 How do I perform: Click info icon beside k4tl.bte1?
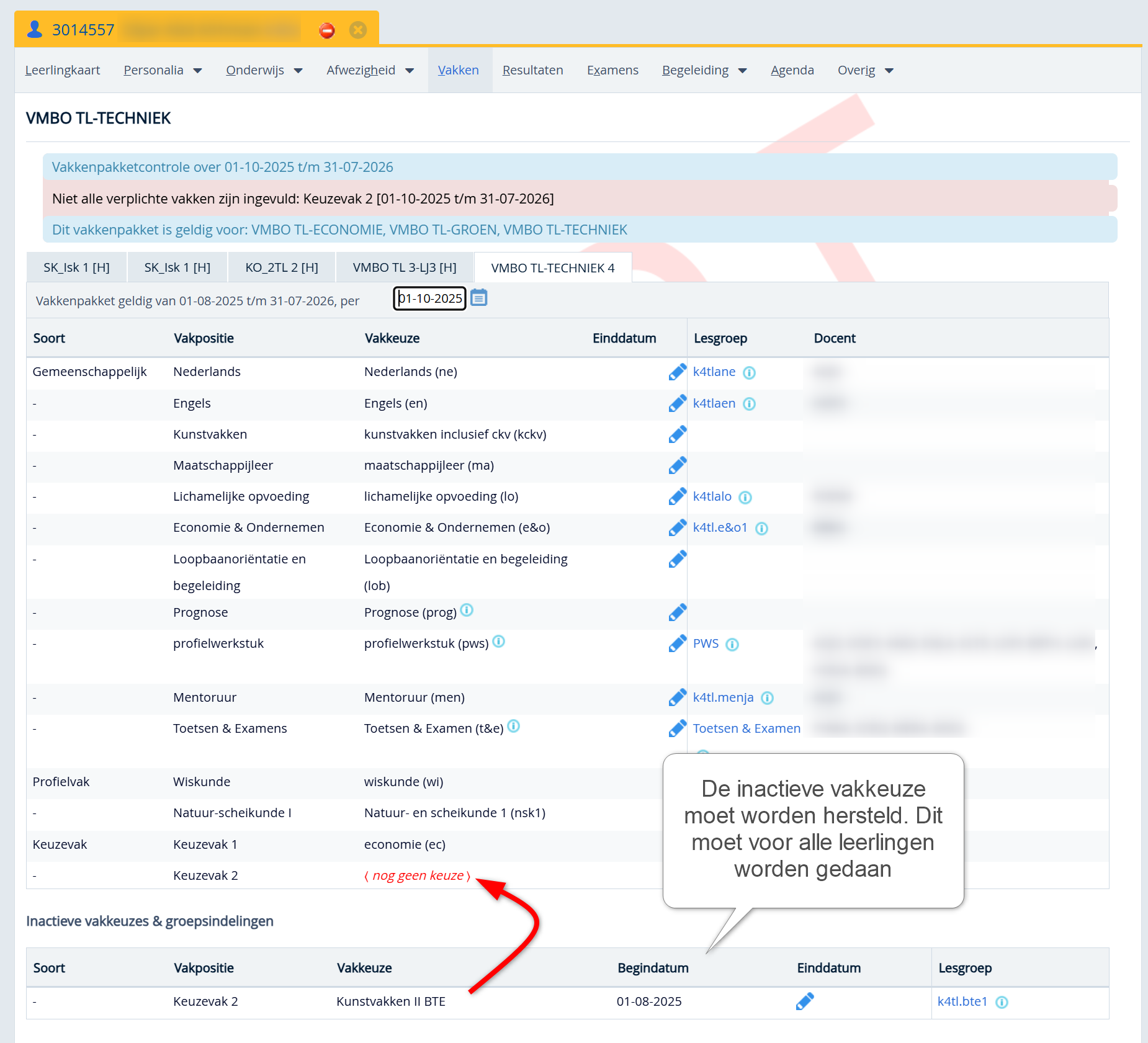pyautogui.click(x=1002, y=1003)
